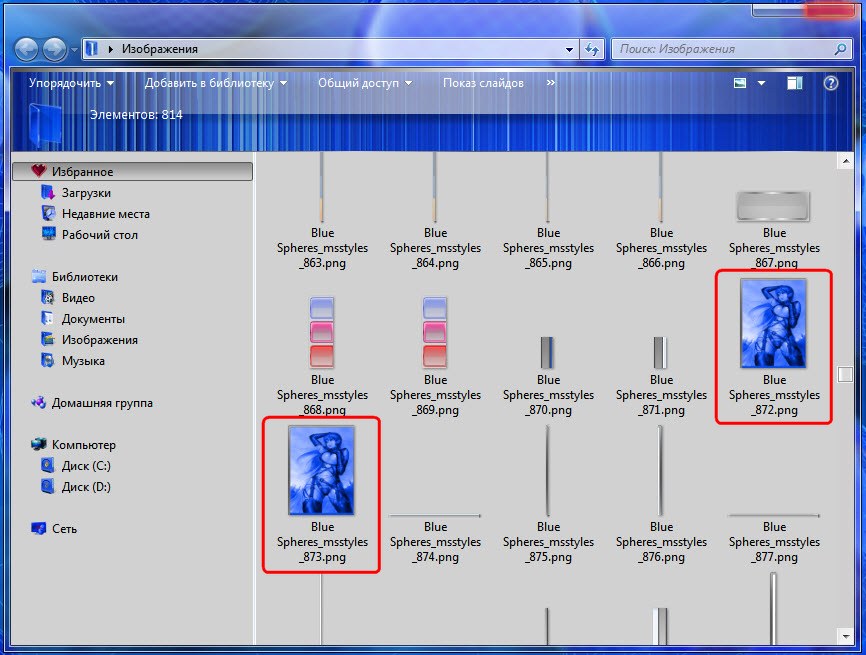The height and width of the screenshot is (655, 866).
Task: Click the Видео library icon
Action: point(48,297)
